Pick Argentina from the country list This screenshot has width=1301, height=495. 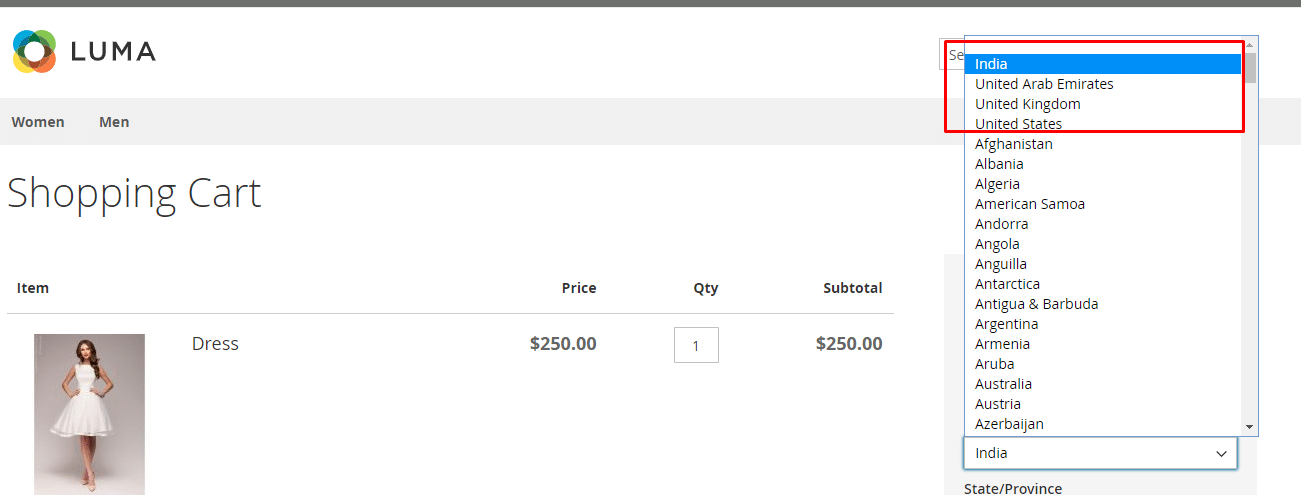1006,324
